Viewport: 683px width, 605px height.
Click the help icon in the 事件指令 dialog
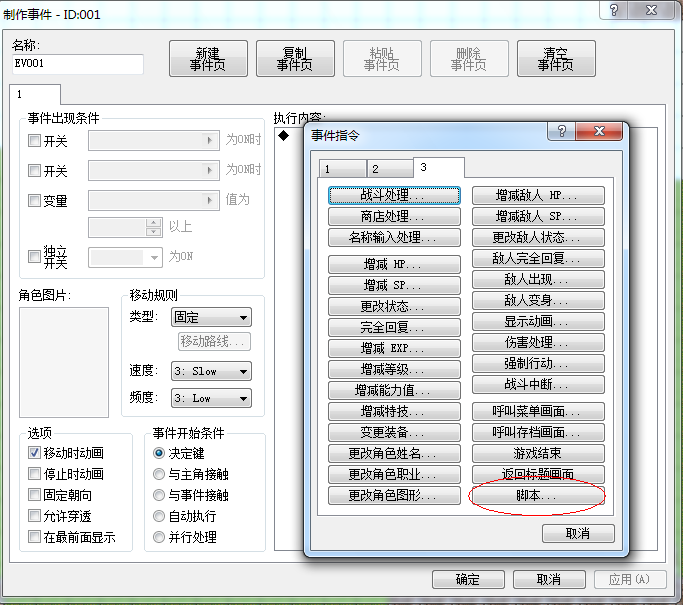click(561, 131)
